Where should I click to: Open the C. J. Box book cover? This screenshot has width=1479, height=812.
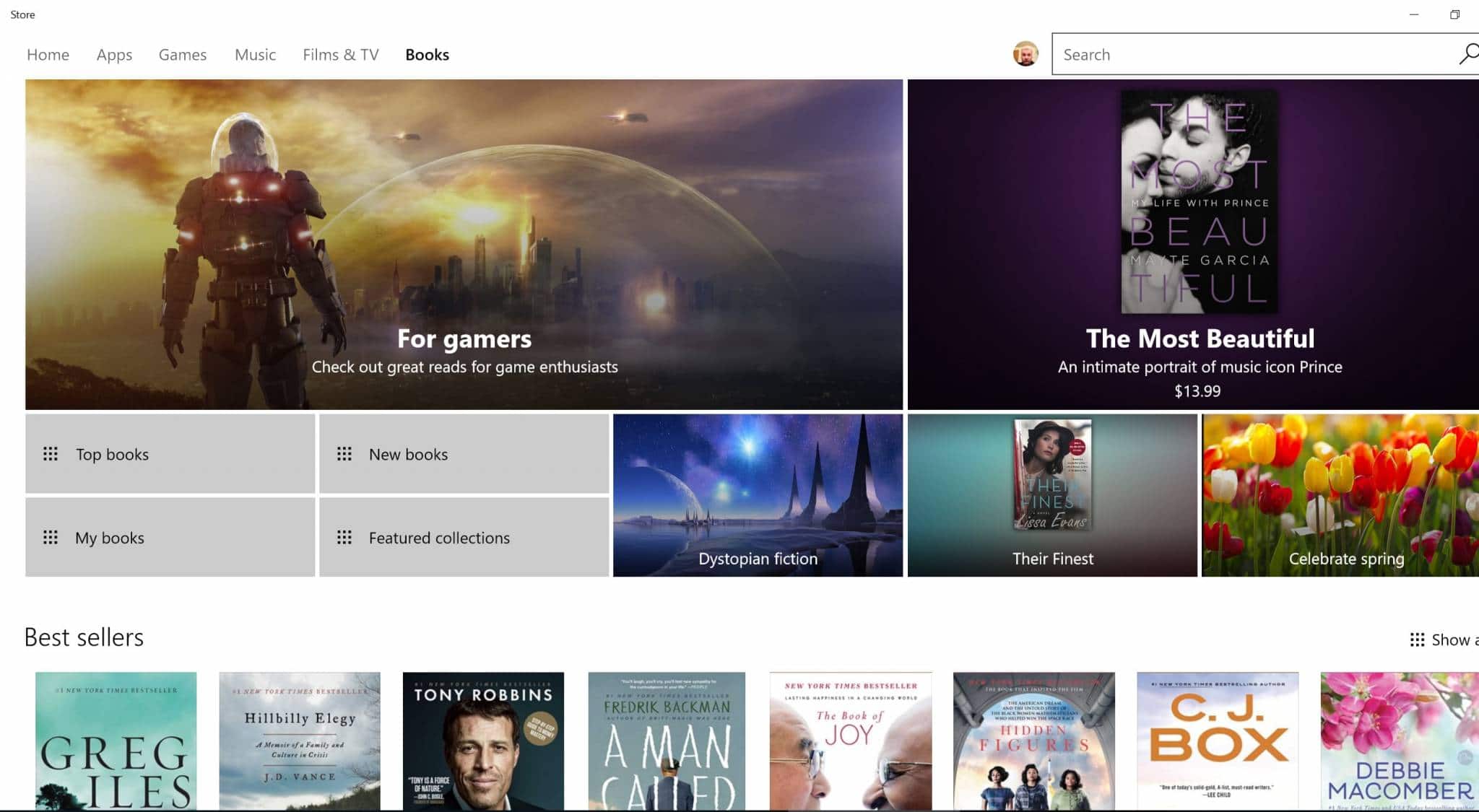click(x=1218, y=741)
